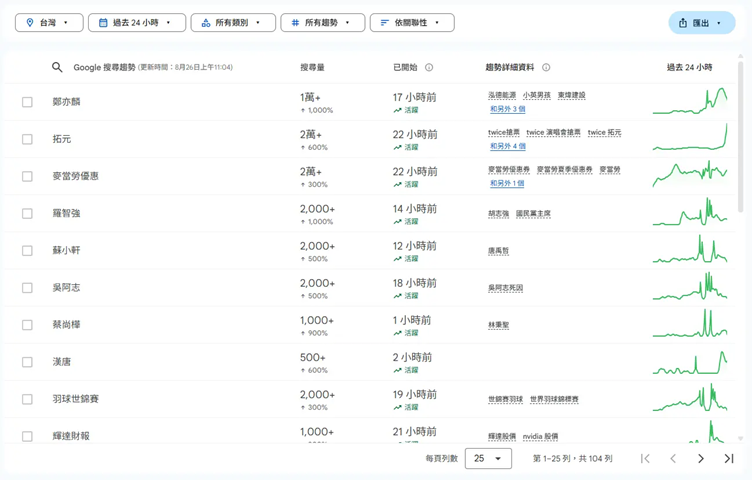Open the sparkline chart for 漢唐
The image size is (752, 480).
tap(690, 362)
